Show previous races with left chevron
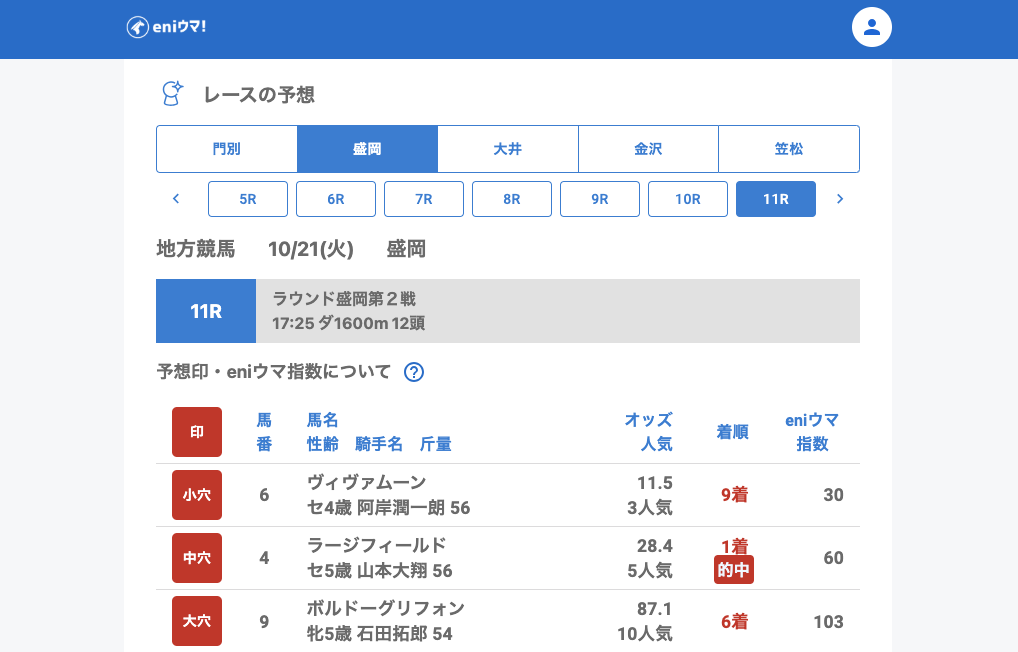Screen dimensions: 1018x652 coord(176,199)
